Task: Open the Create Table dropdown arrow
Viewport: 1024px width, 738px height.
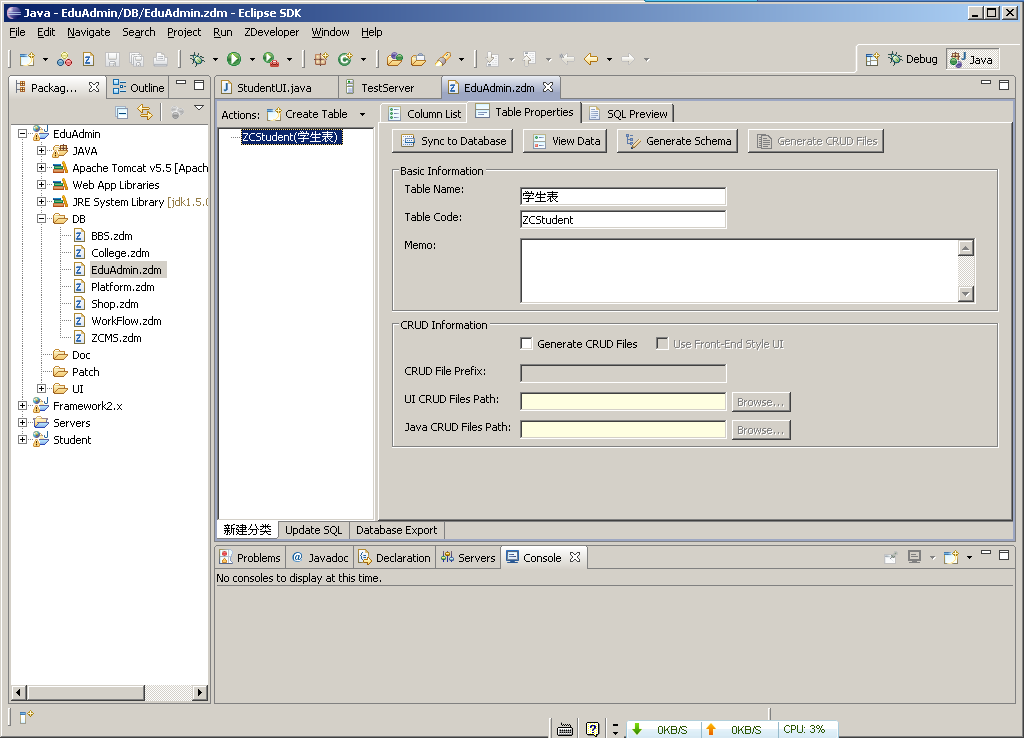Action: (362, 115)
